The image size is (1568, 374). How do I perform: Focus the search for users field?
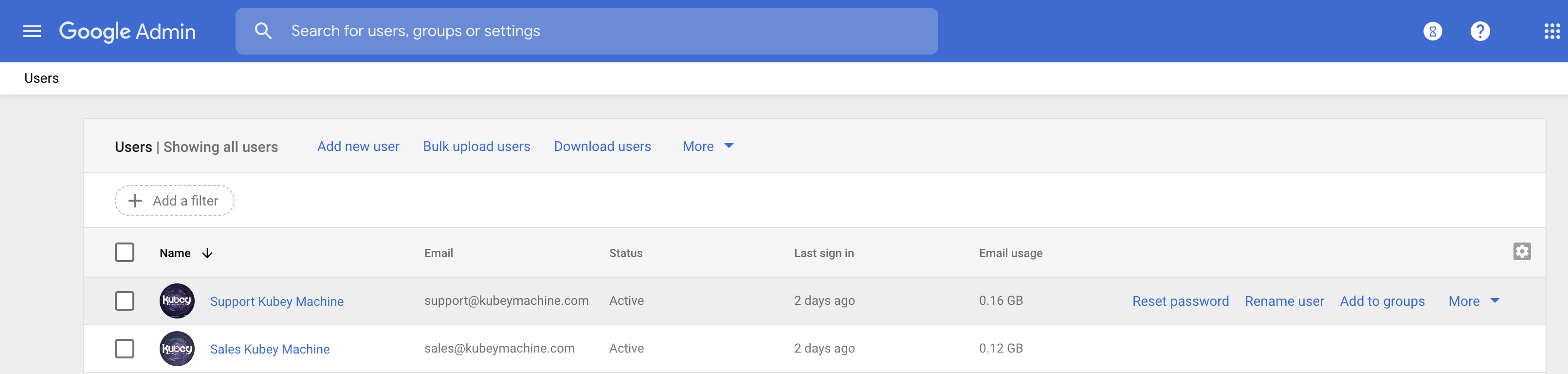586,31
